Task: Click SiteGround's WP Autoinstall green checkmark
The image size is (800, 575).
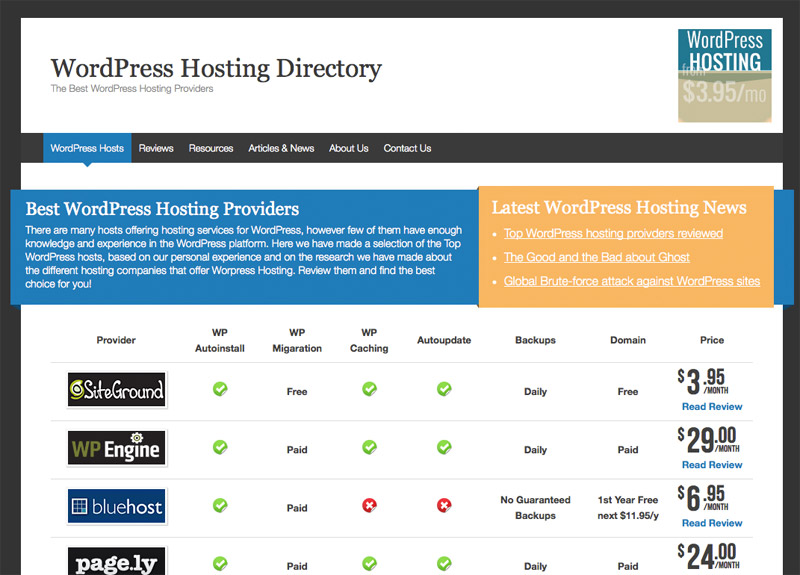Action: (220, 389)
